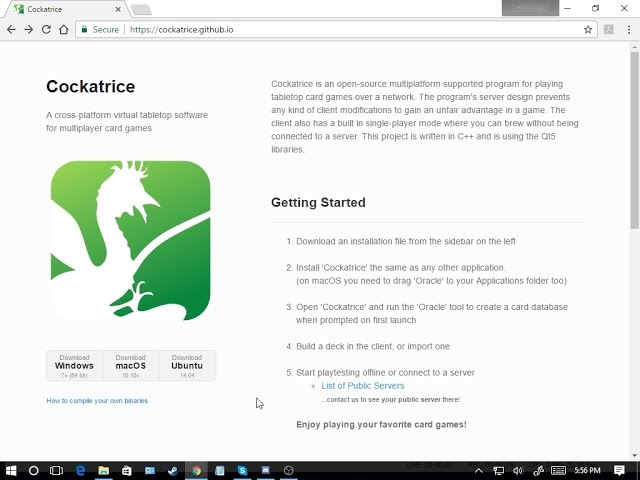Viewport: 640px width, 480px height.
Task: Click the large Cockatrice logo image
Action: (x=131, y=240)
